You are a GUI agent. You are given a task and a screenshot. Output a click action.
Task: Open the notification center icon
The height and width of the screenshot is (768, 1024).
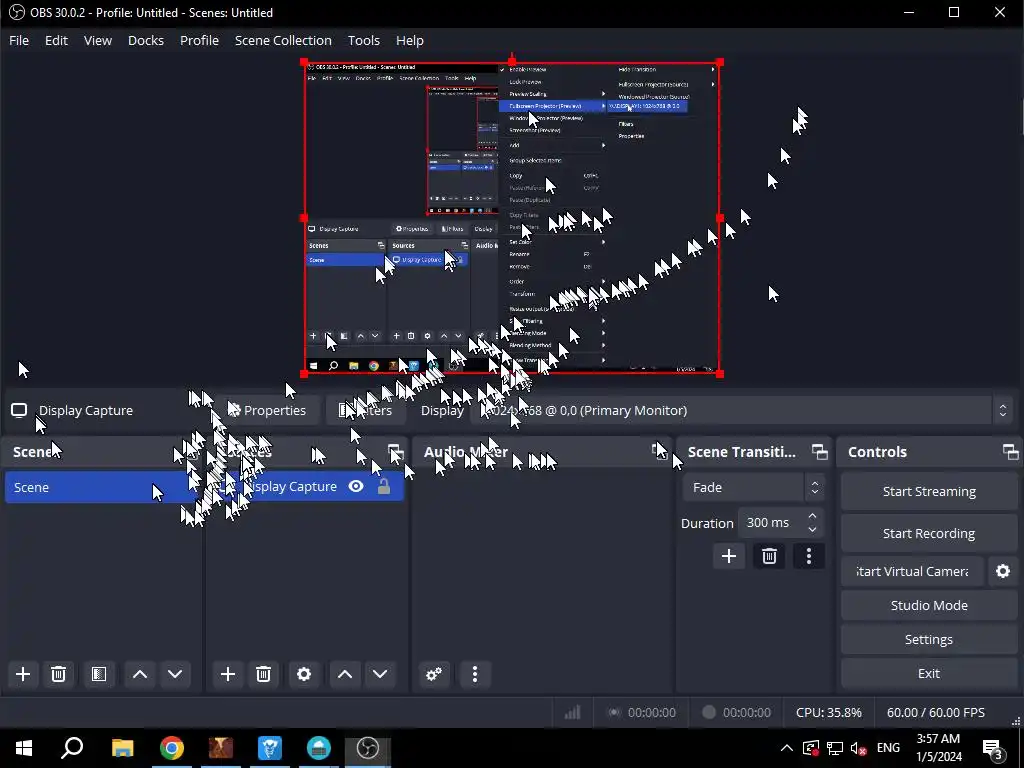(x=993, y=748)
